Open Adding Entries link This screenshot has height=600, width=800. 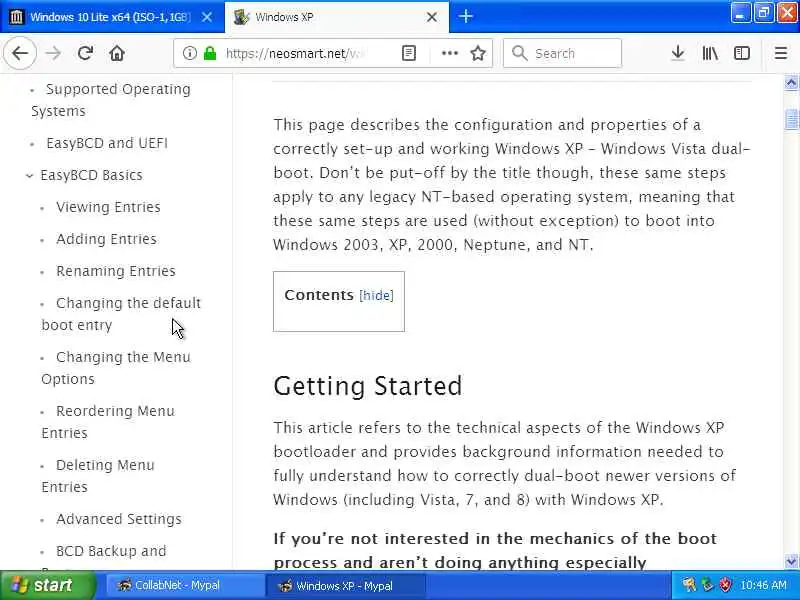click(106, 239)
